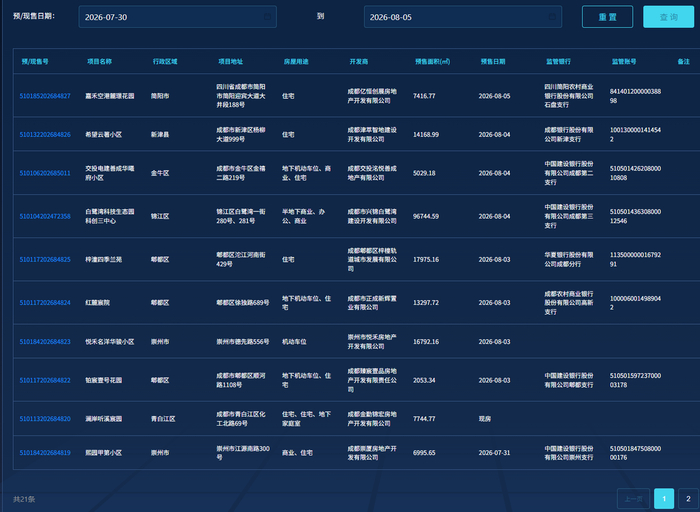Select presale area value 6995.65

coord(424,453)
